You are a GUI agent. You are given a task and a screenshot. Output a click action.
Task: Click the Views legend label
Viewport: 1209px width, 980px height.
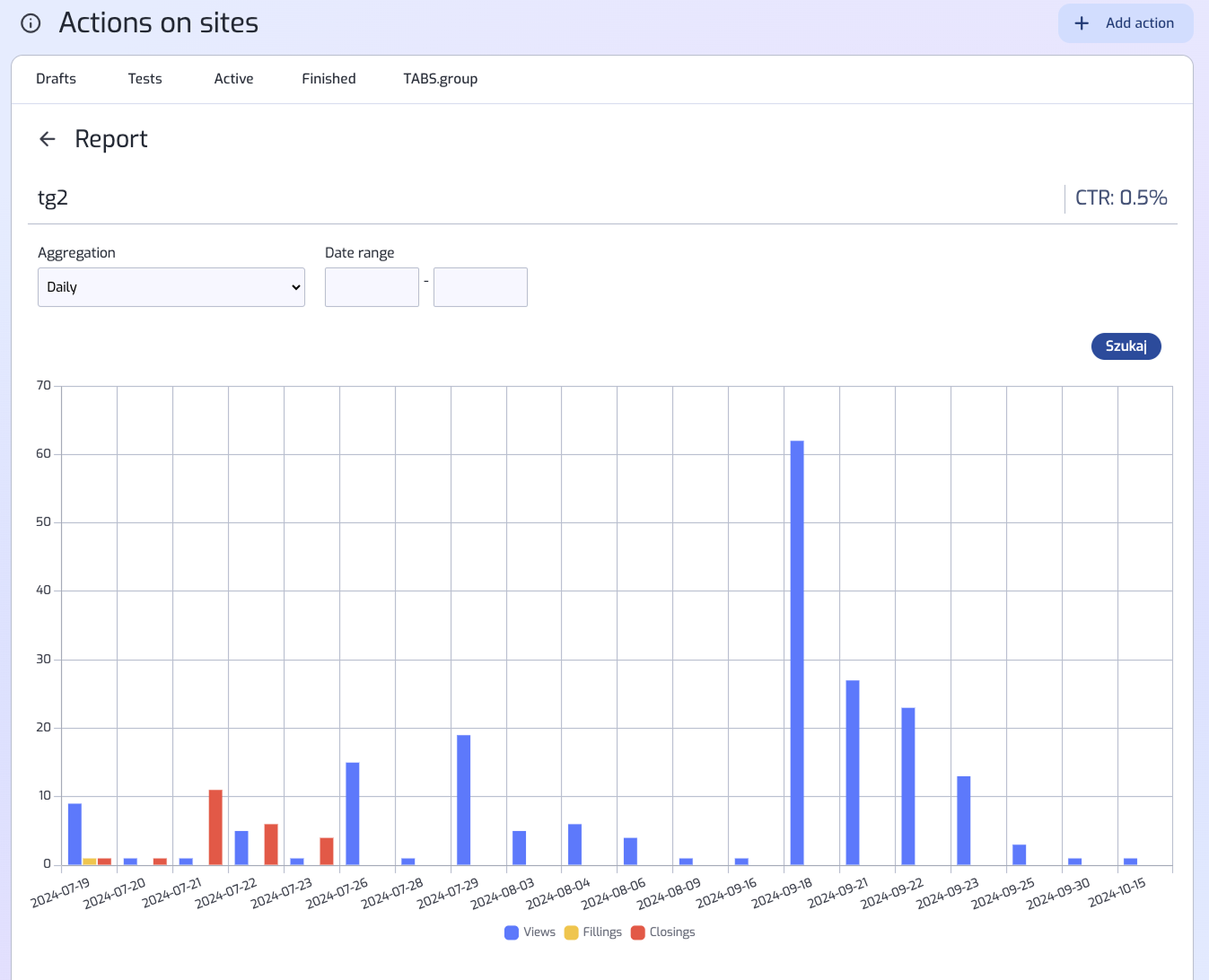tap(539, 932)
